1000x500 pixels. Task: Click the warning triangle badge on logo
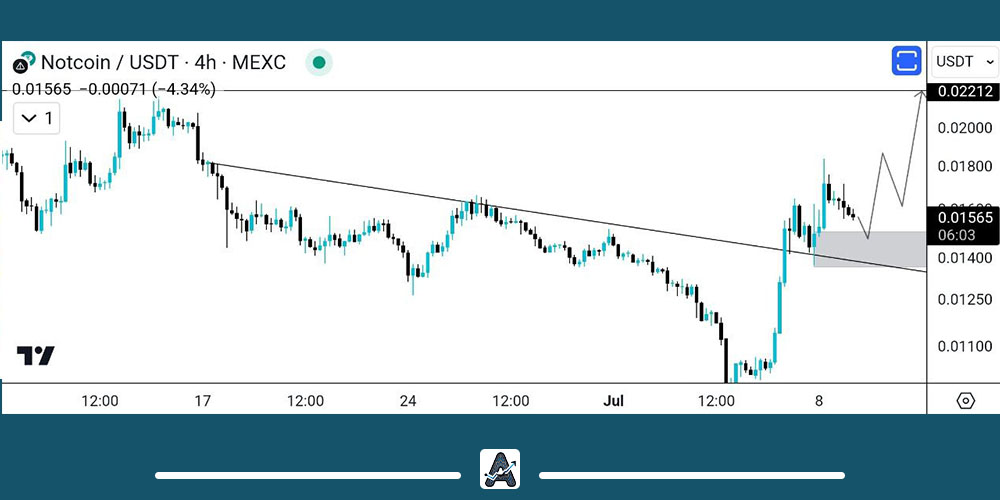click(20, 67)
